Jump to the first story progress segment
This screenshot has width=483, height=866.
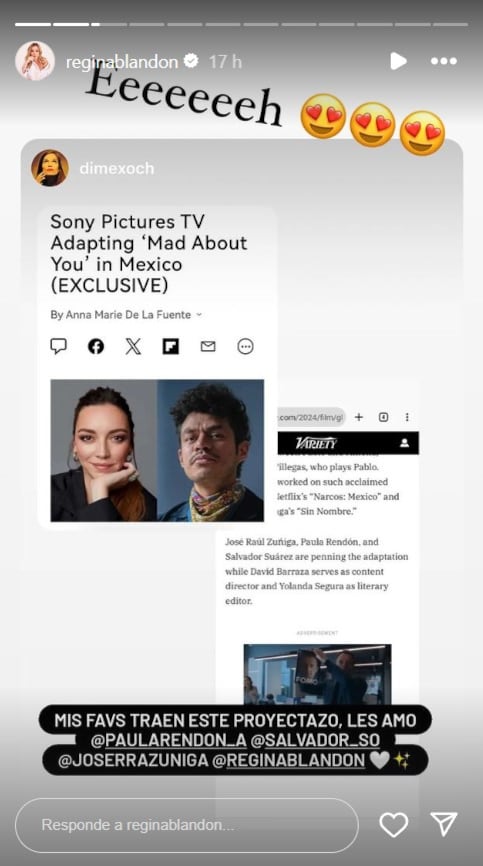click(33, 24)
